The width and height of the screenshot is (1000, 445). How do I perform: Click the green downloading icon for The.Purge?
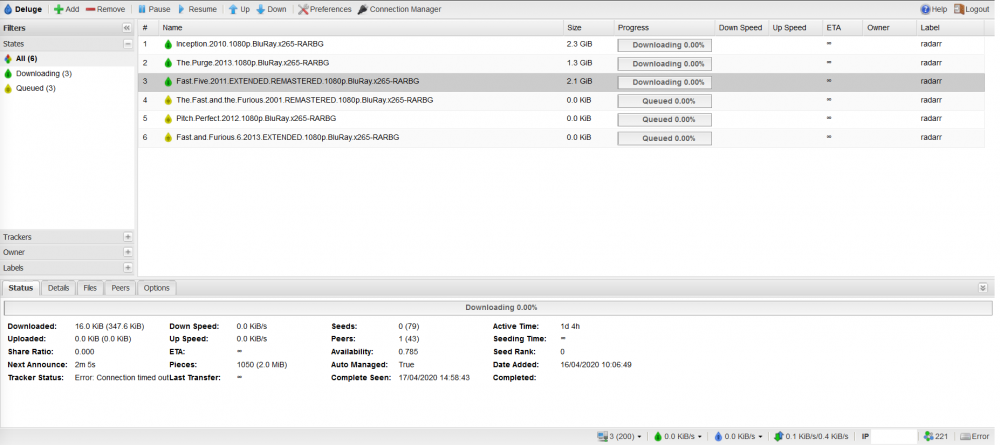click(168, 63)
